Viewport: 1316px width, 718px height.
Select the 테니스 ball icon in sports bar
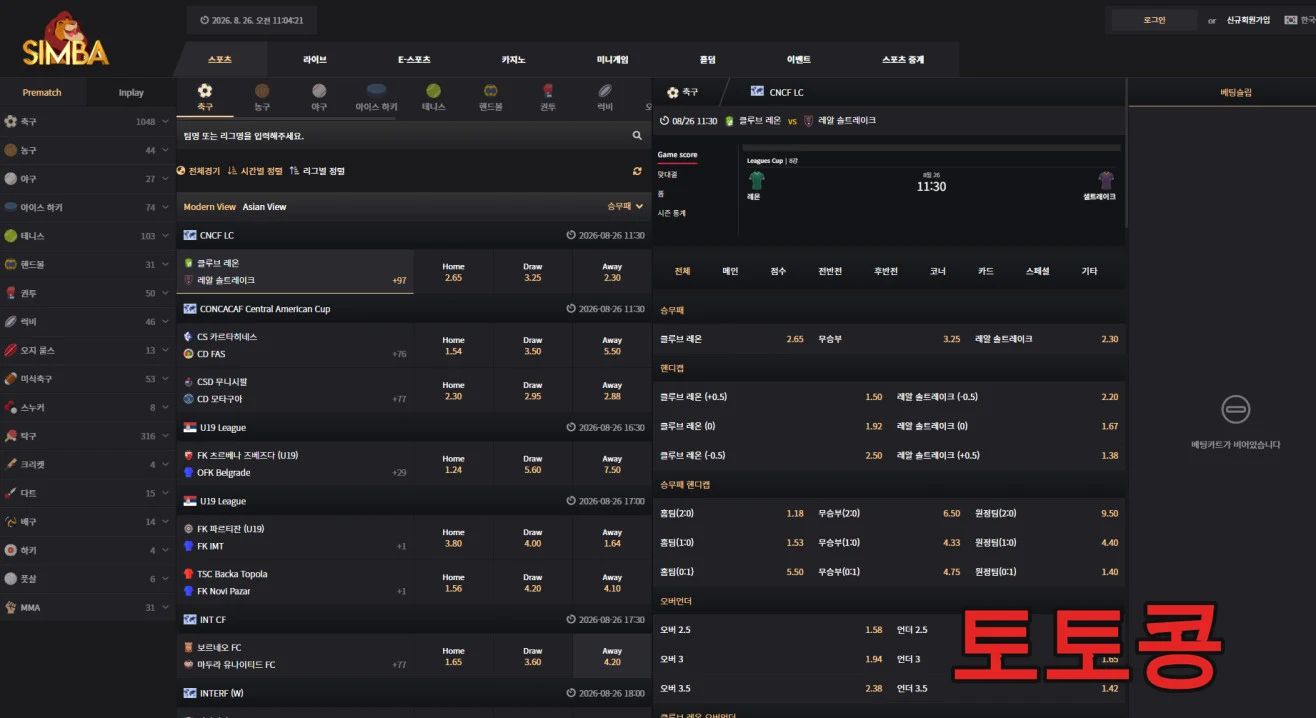(x=433, y=90)
